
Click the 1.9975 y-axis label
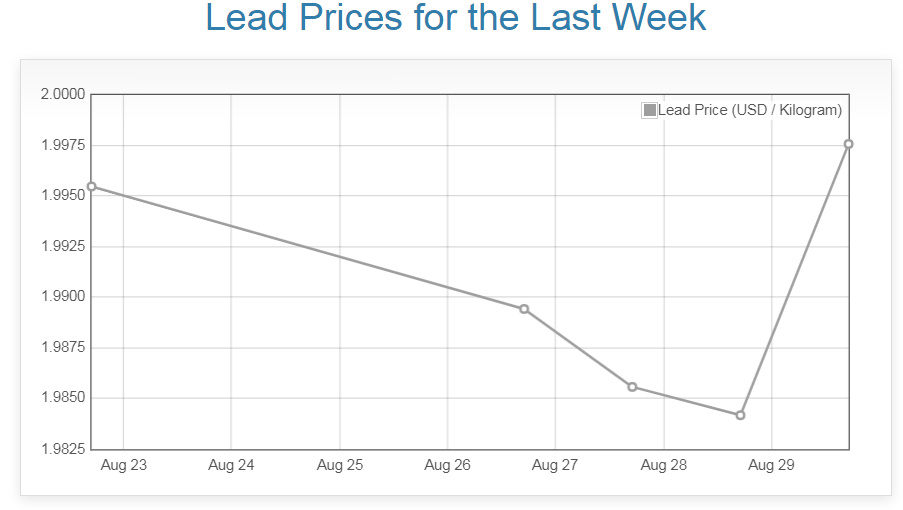[62, 146]
